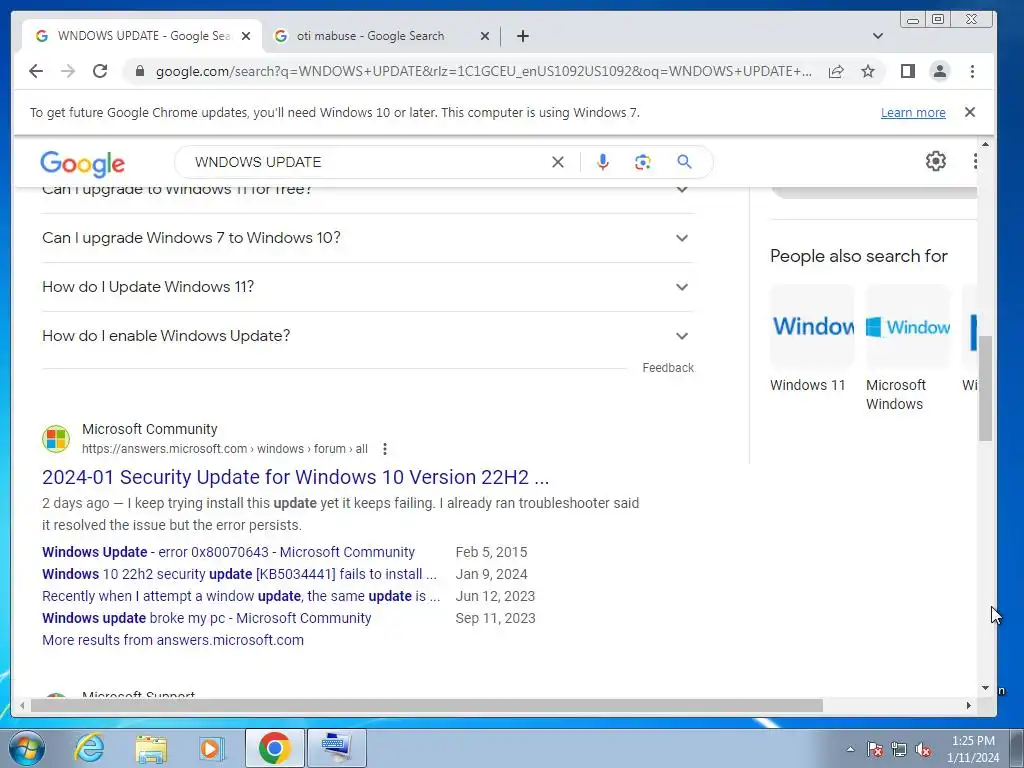Submit search with magnifier icon

pyautogui.click(x=684, y=161)
